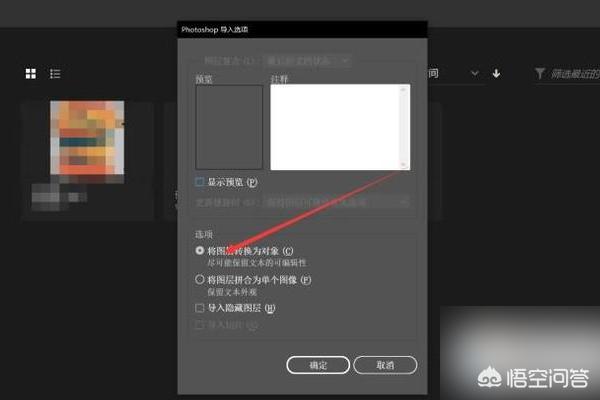The image size is (600, 400).
Task: Enable the 显示预览 checkbox
Action: (x=200, y=183)
